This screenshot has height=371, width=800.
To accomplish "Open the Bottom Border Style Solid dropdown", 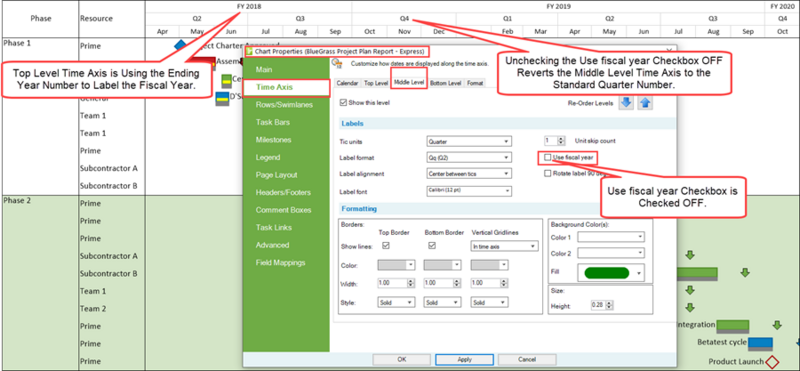I will pyautogui.click(x=442, y=303).
